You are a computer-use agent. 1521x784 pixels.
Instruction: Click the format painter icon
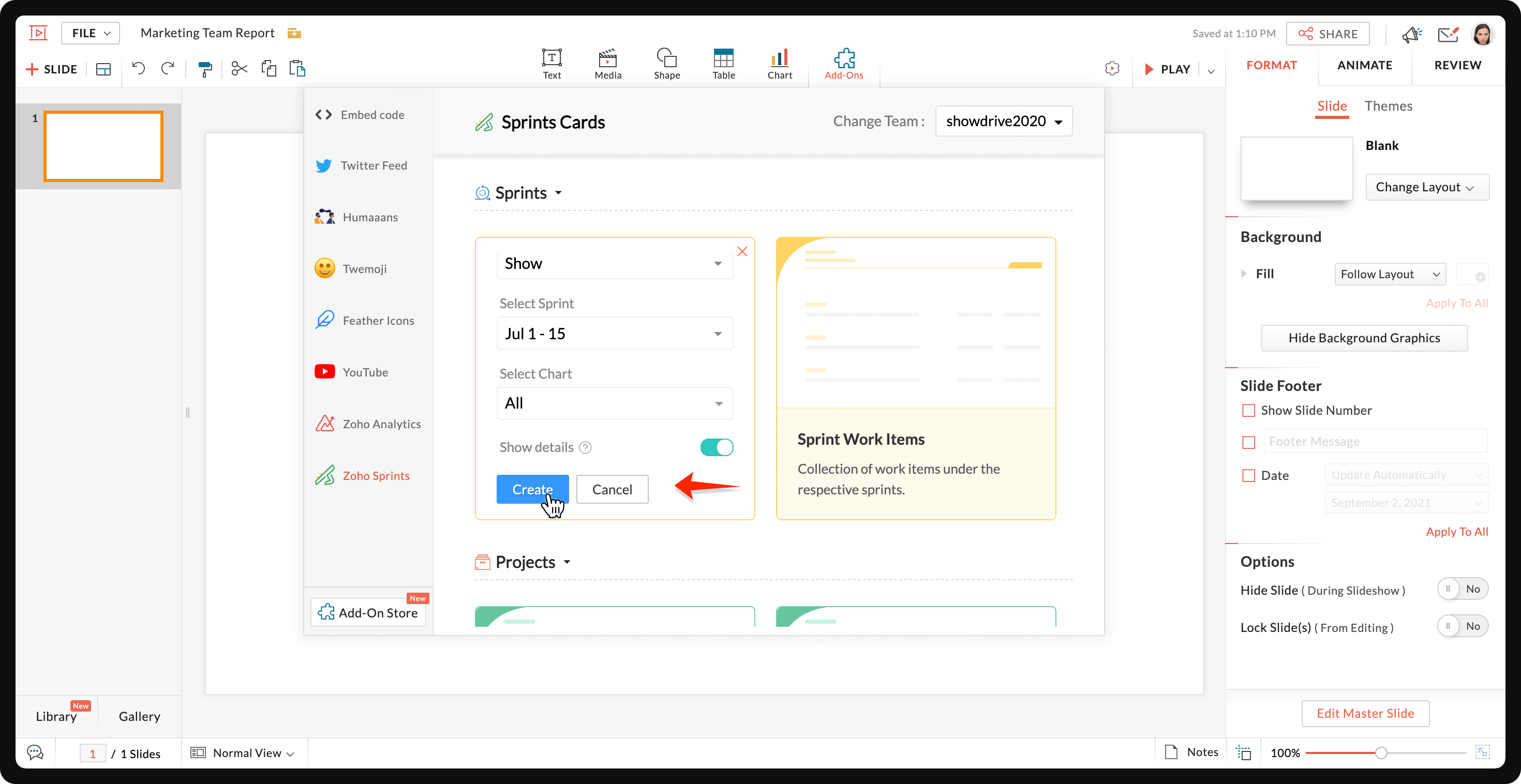205,69
